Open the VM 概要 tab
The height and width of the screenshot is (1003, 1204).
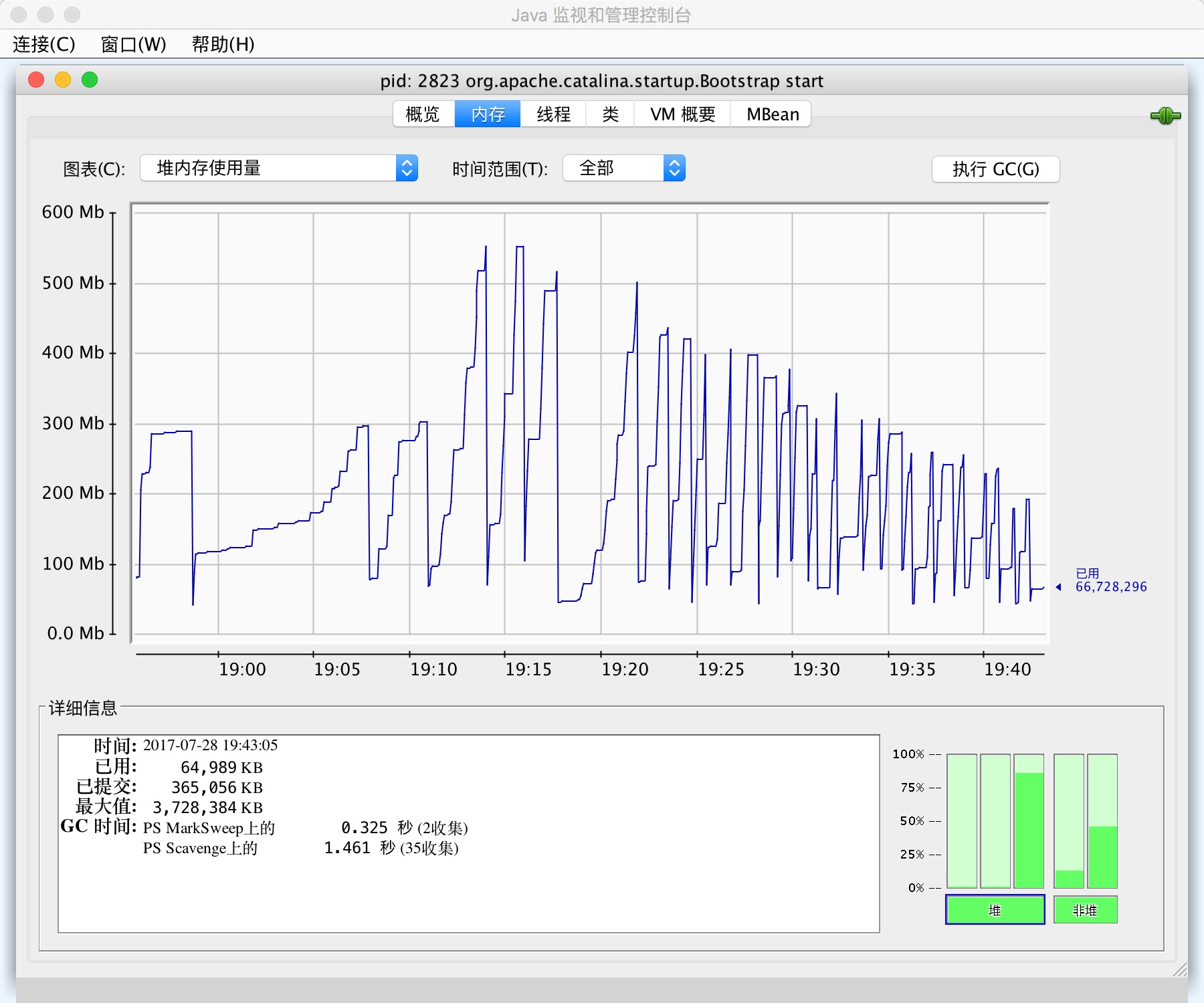[x=682, y=114]
